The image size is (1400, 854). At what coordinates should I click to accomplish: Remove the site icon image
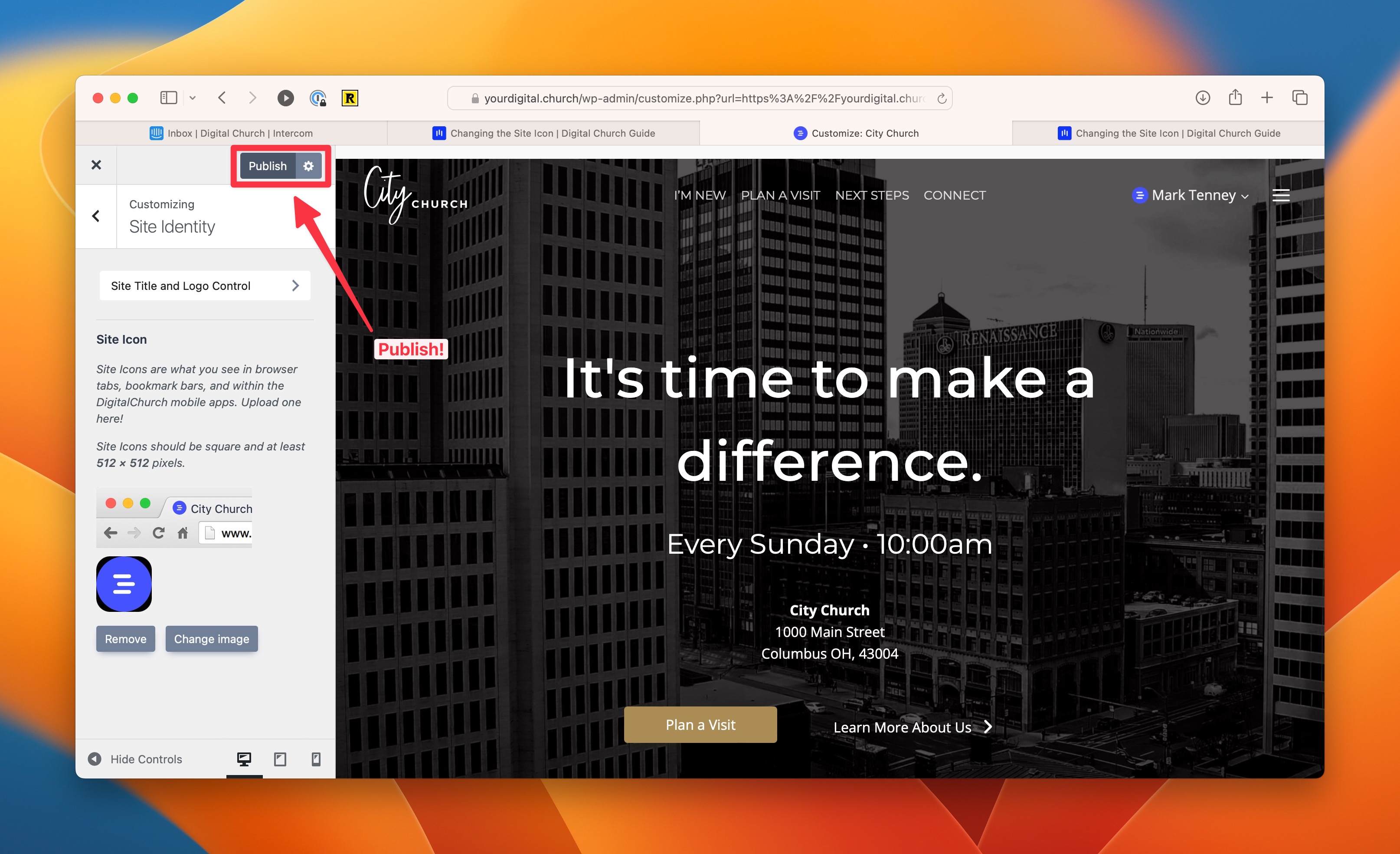[x=126, y=638]
